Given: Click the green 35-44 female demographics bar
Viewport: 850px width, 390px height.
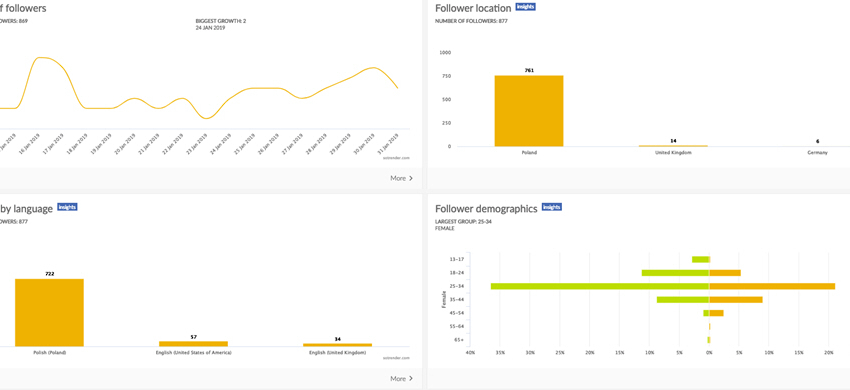Looking at the screenshot, I should coord(683,299).
